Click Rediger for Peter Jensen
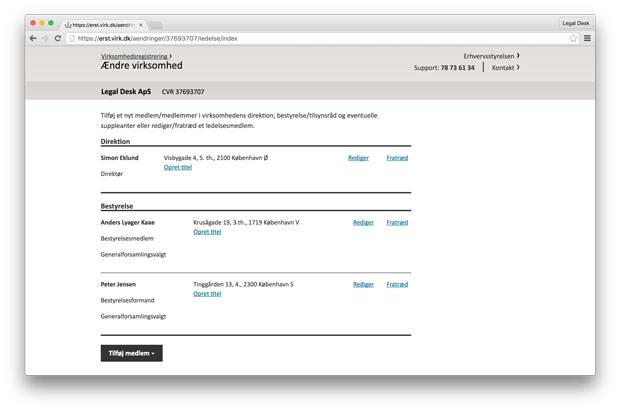This screenshot has height=411, width=620. coord(363,284)
